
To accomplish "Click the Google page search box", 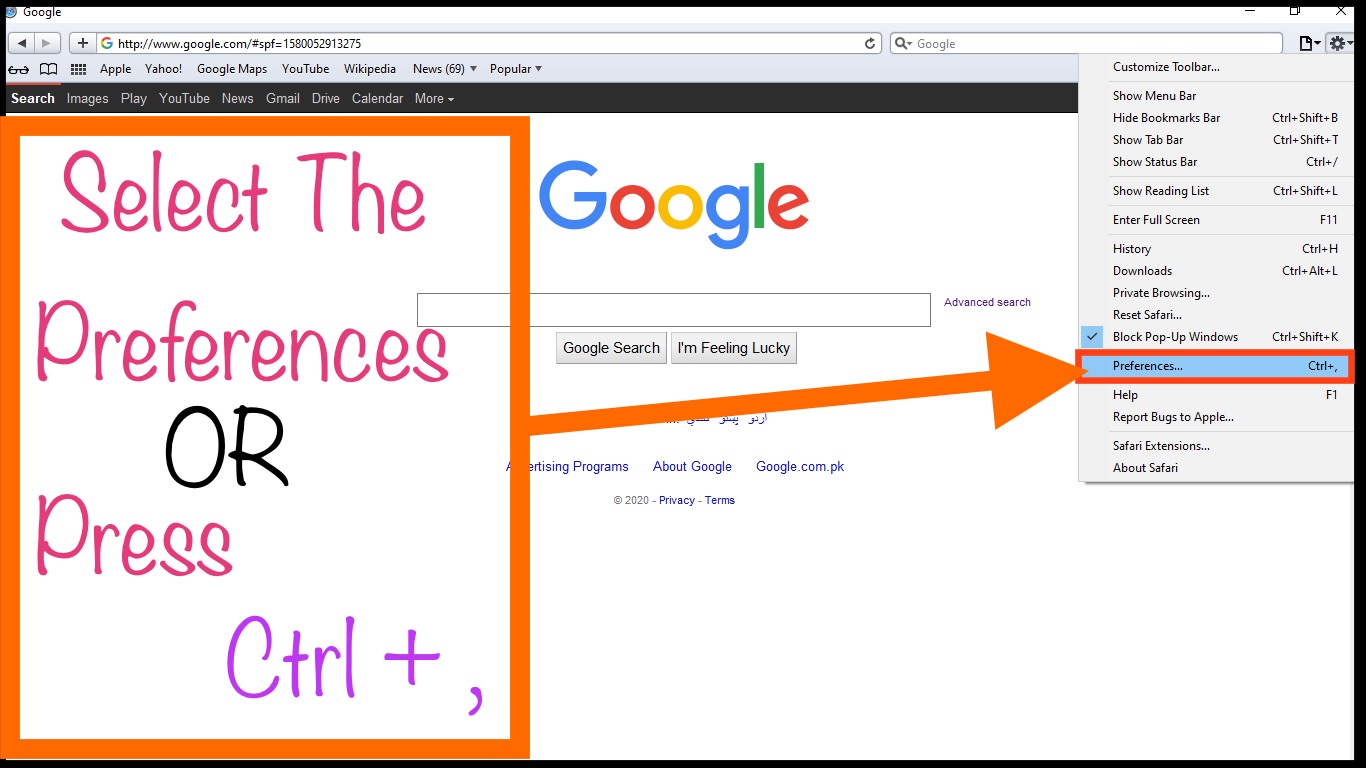I will [x=674, y=310].
